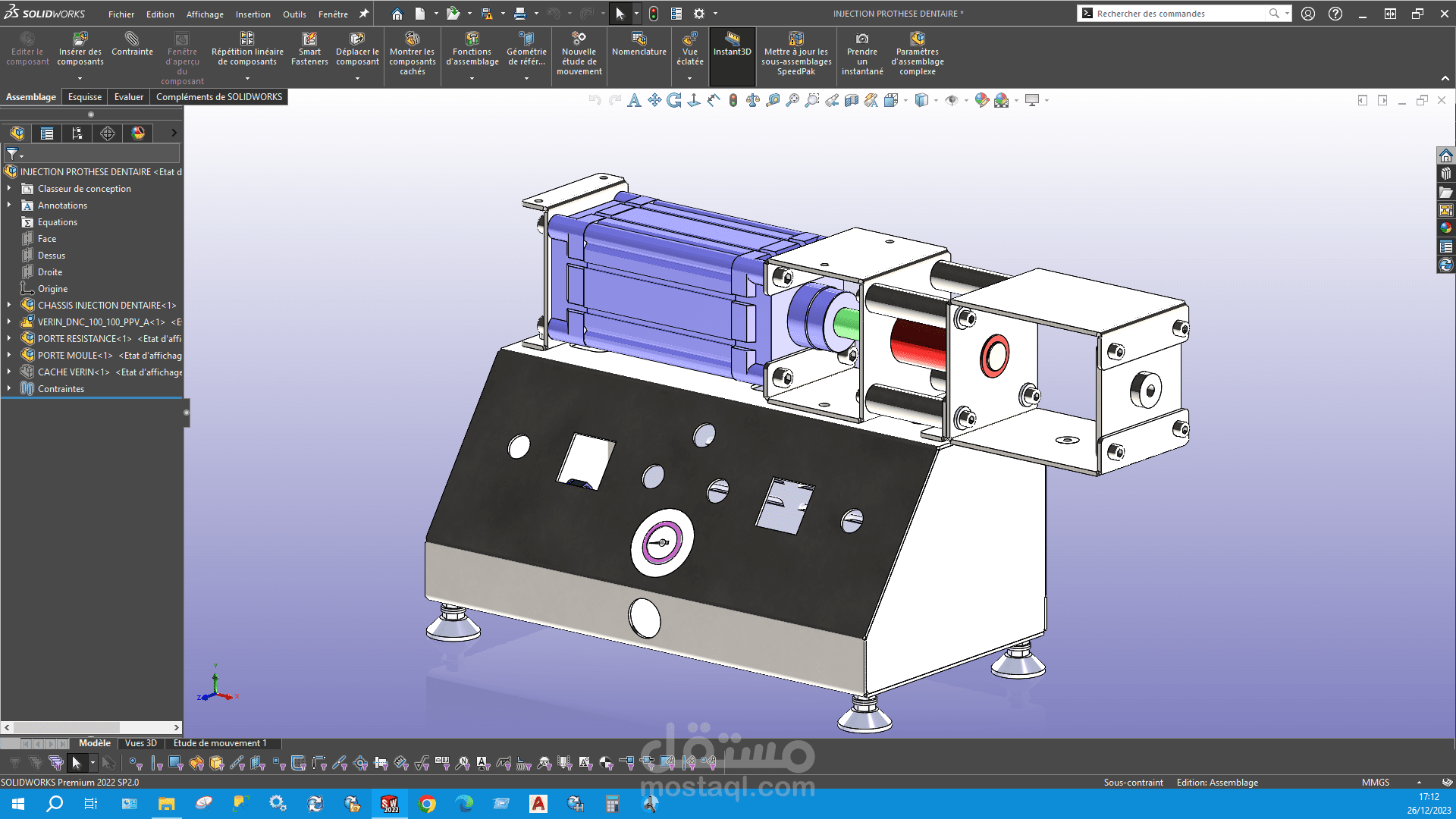
Task: Choose Déplacer le composant tool
Action: (x=357, y=49)
